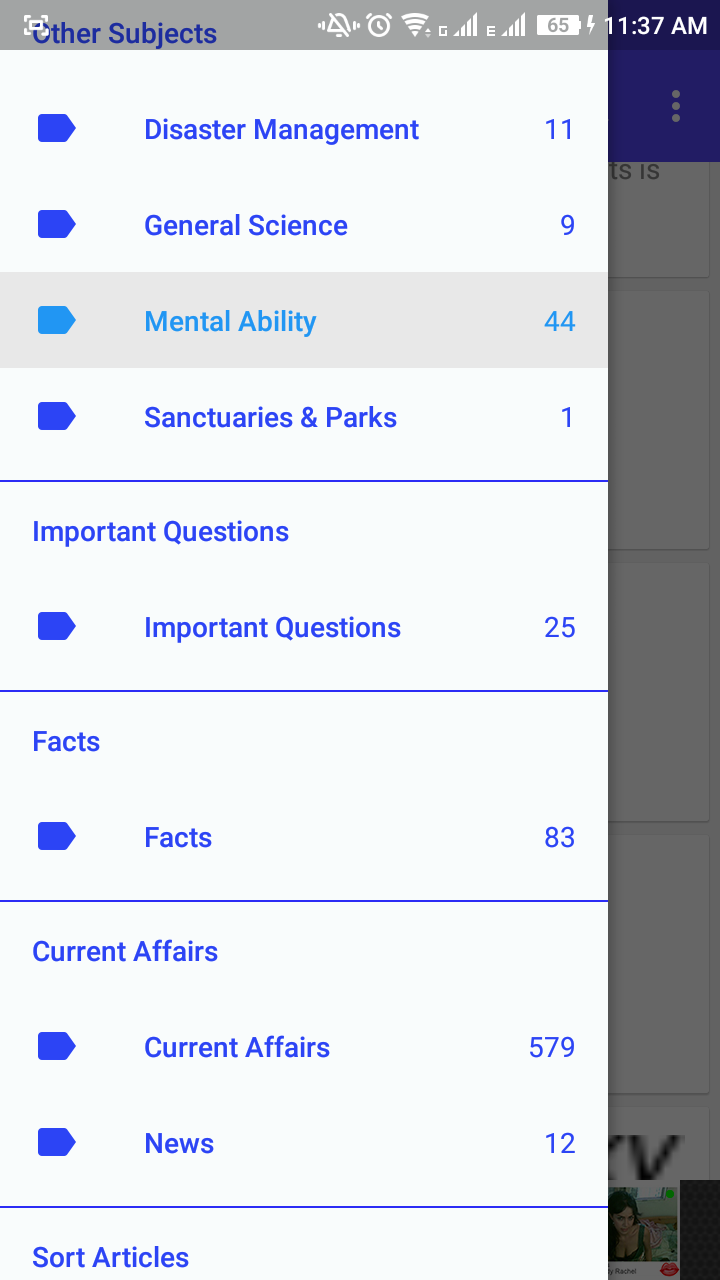Tap the tag icon beside Facts item

coord(56,836)
